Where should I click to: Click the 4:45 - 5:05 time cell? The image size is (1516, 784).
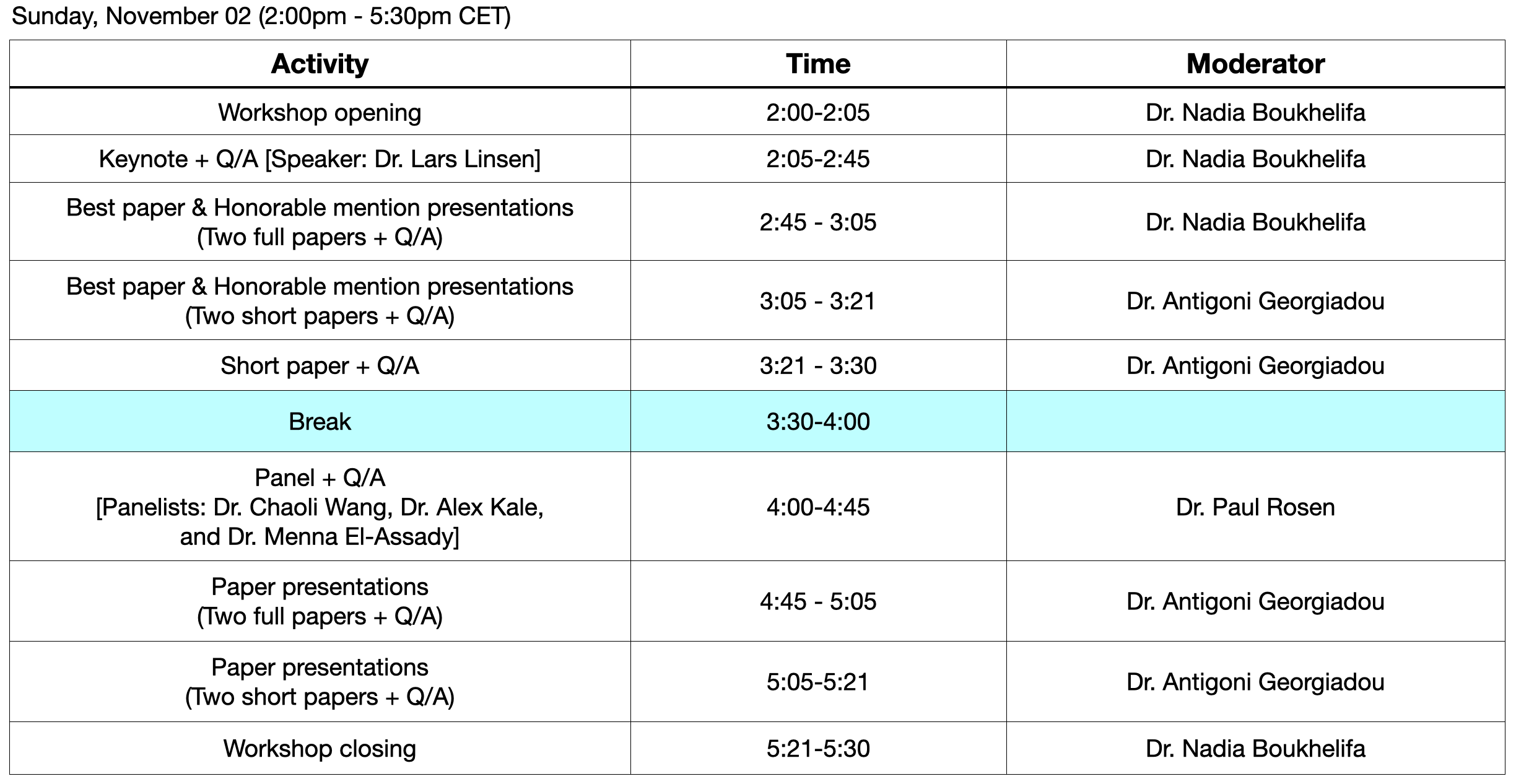click(x=818, y=602)
